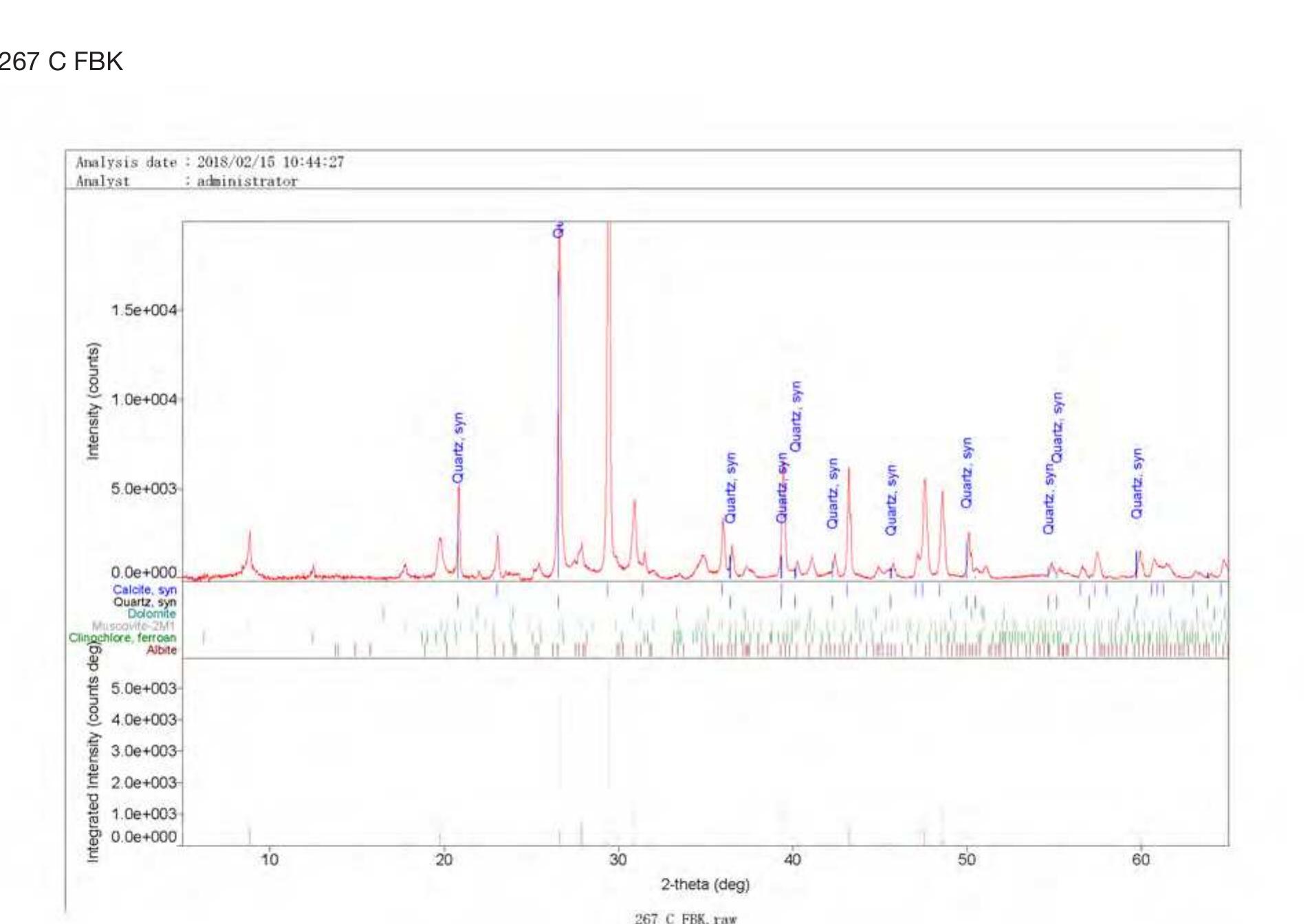Click the x-axis tick label 50
The image size is (1312, 924).
pos(966,859)
